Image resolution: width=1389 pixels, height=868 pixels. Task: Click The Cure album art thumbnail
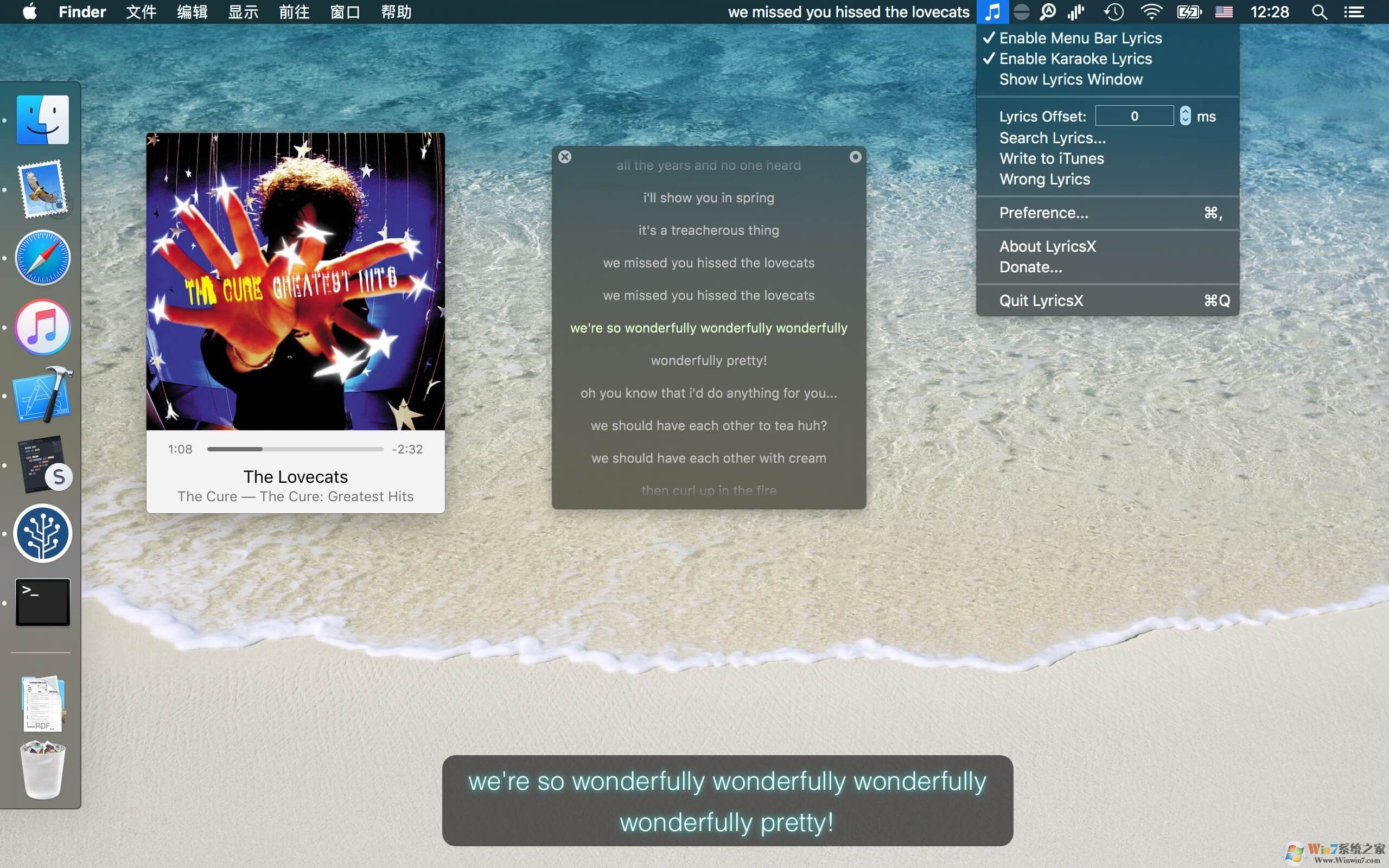(295, 282)
